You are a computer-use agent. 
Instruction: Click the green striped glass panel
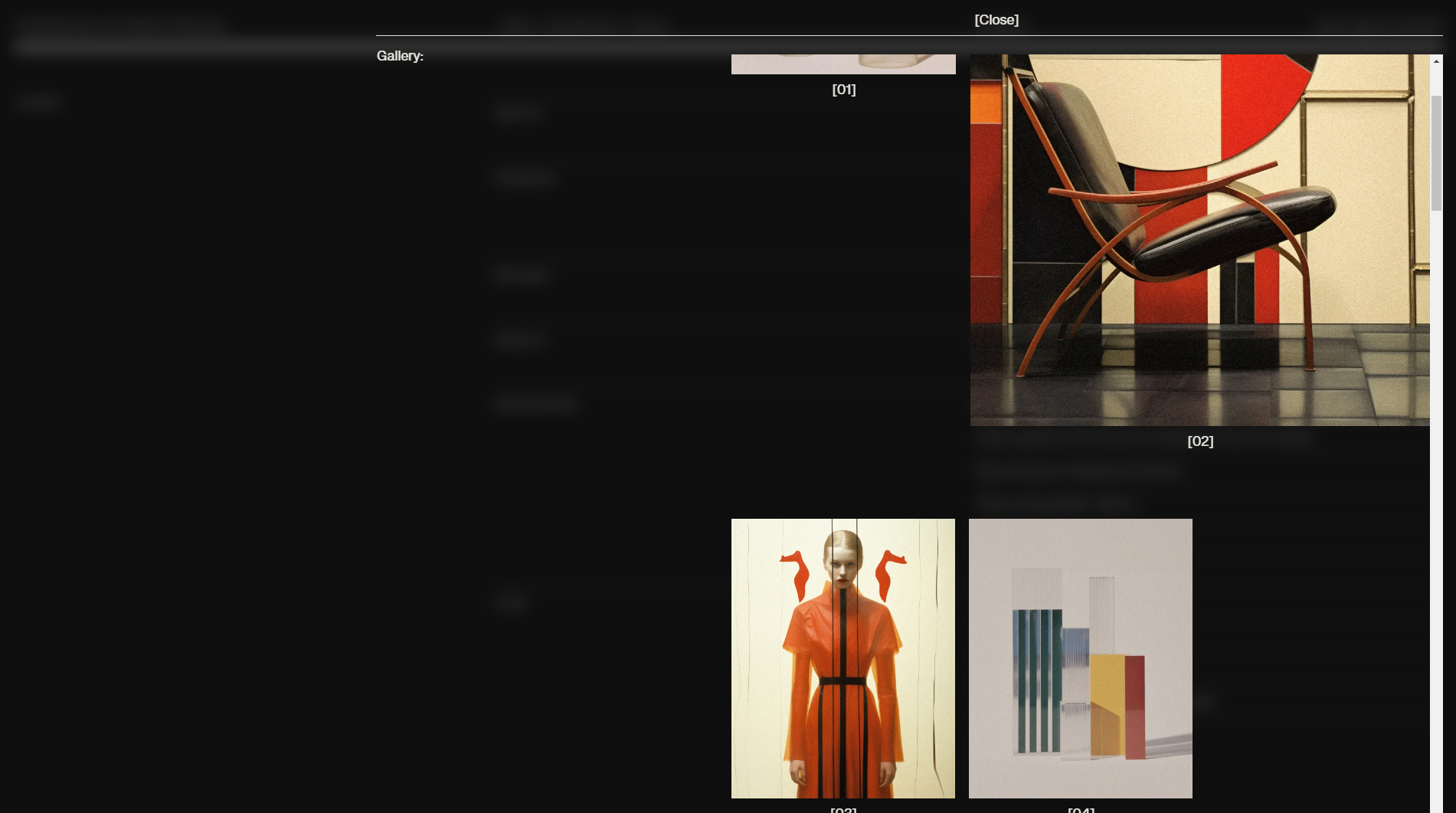[1036, 678]
